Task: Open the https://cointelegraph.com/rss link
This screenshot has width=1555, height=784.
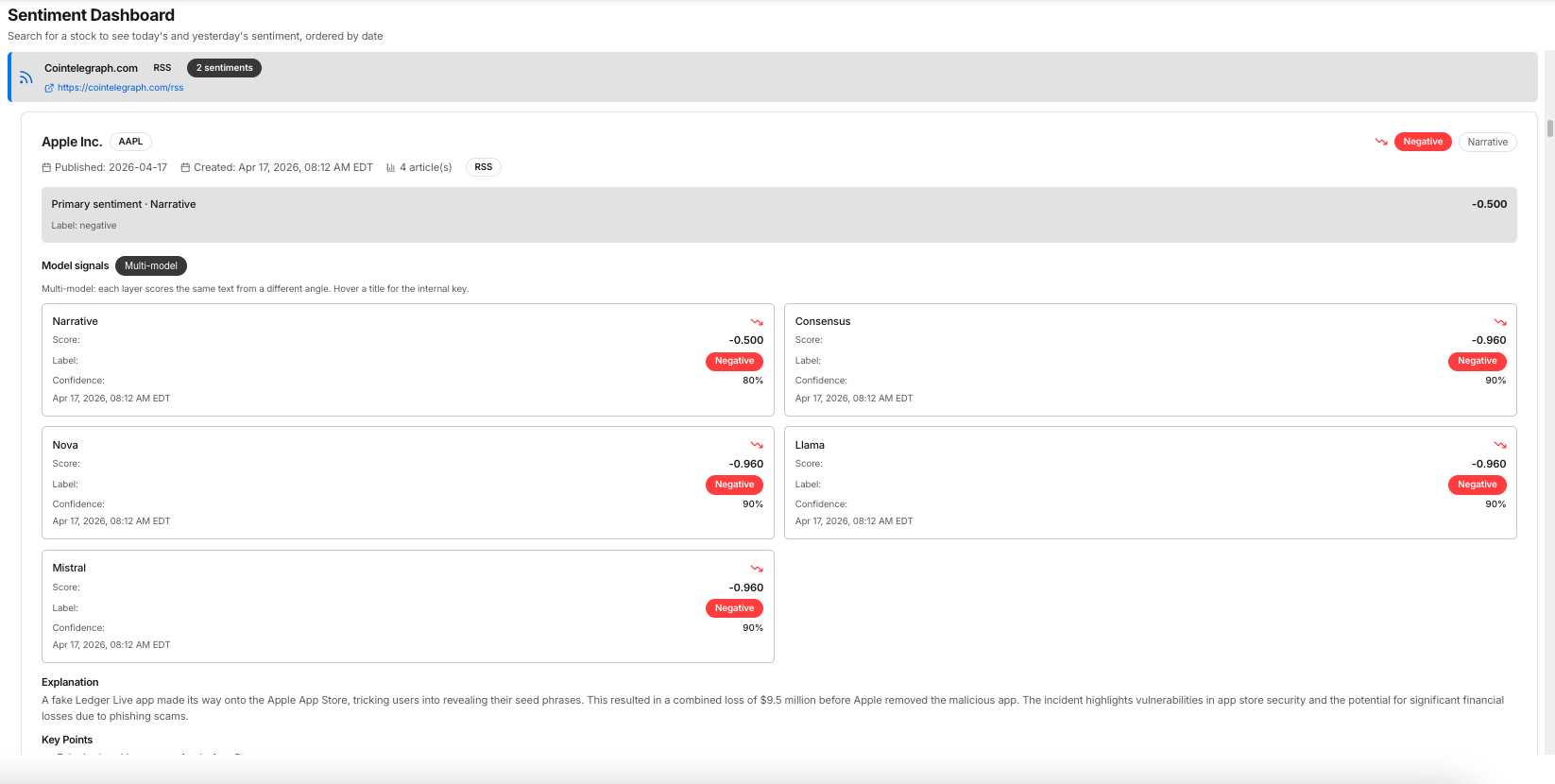Action: pos(120,88)
